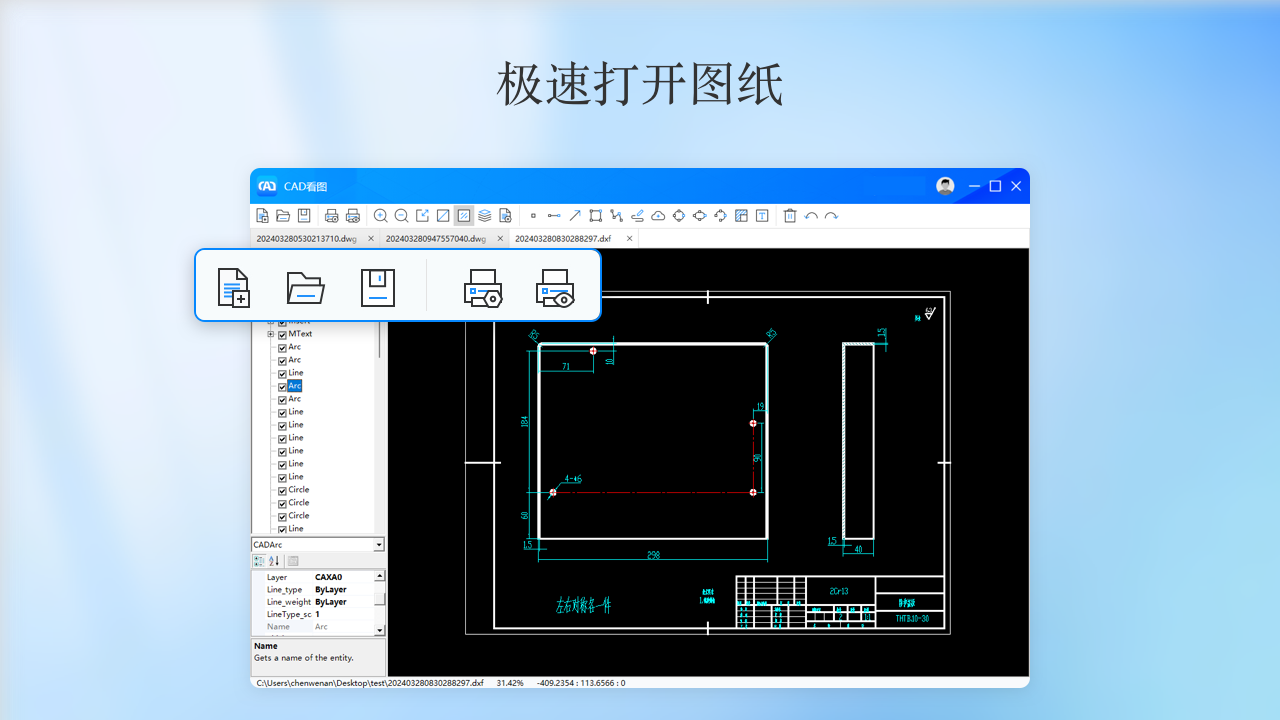Click the Undo arrow icon
This screenshot has height=720, width=1280.
[x=811, y=215]
